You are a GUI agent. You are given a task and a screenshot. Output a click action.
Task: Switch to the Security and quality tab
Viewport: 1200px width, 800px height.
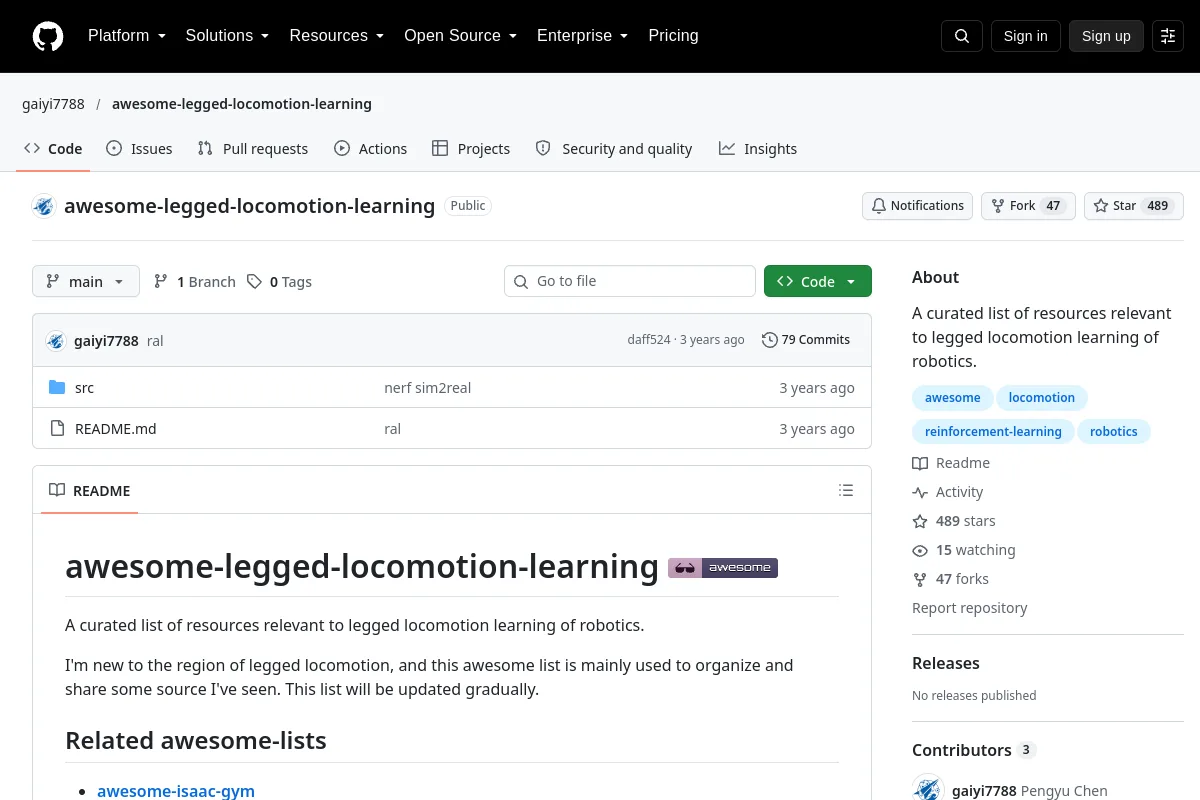614,148
